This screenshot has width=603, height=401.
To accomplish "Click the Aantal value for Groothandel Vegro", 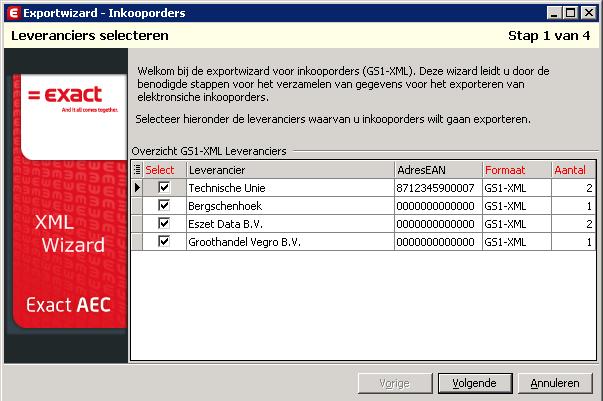I will click(x=574, y=242).
